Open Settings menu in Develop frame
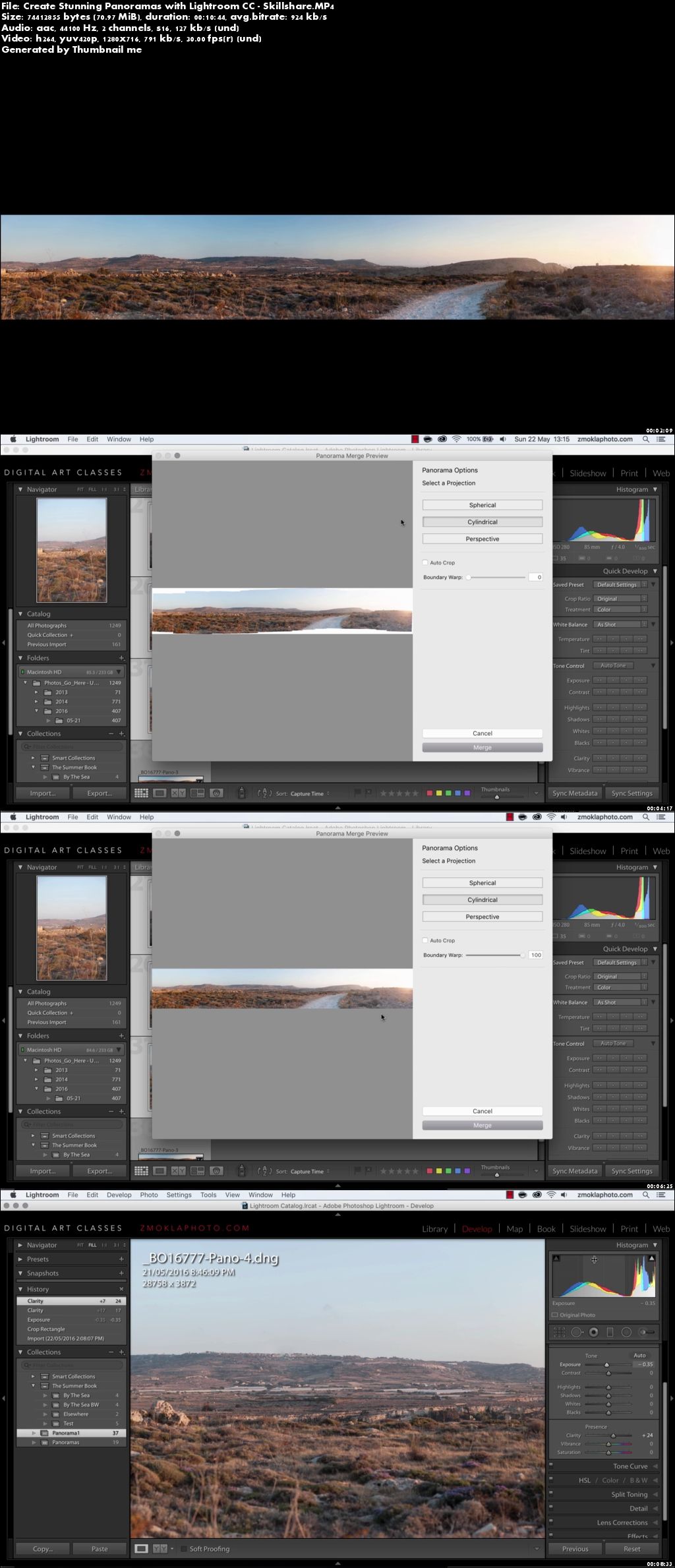The height and width of the screenshot is (1568, 675). [x=179, y=1195]
